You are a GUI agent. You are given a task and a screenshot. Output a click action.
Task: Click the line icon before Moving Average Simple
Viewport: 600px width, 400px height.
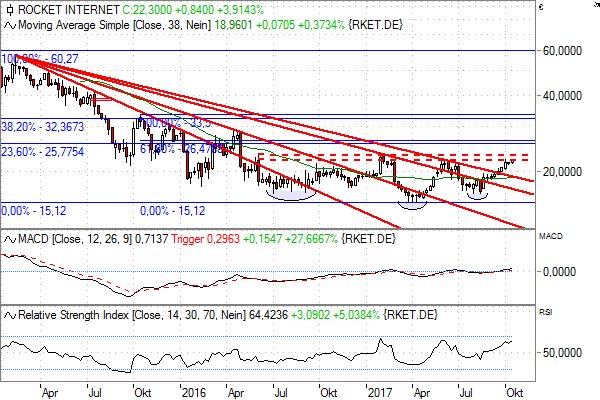[10, 26]
